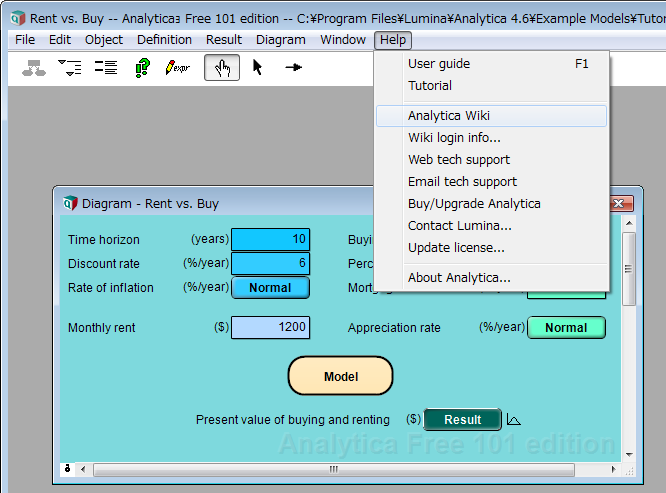Open the Edit menu

click(59, 40)
